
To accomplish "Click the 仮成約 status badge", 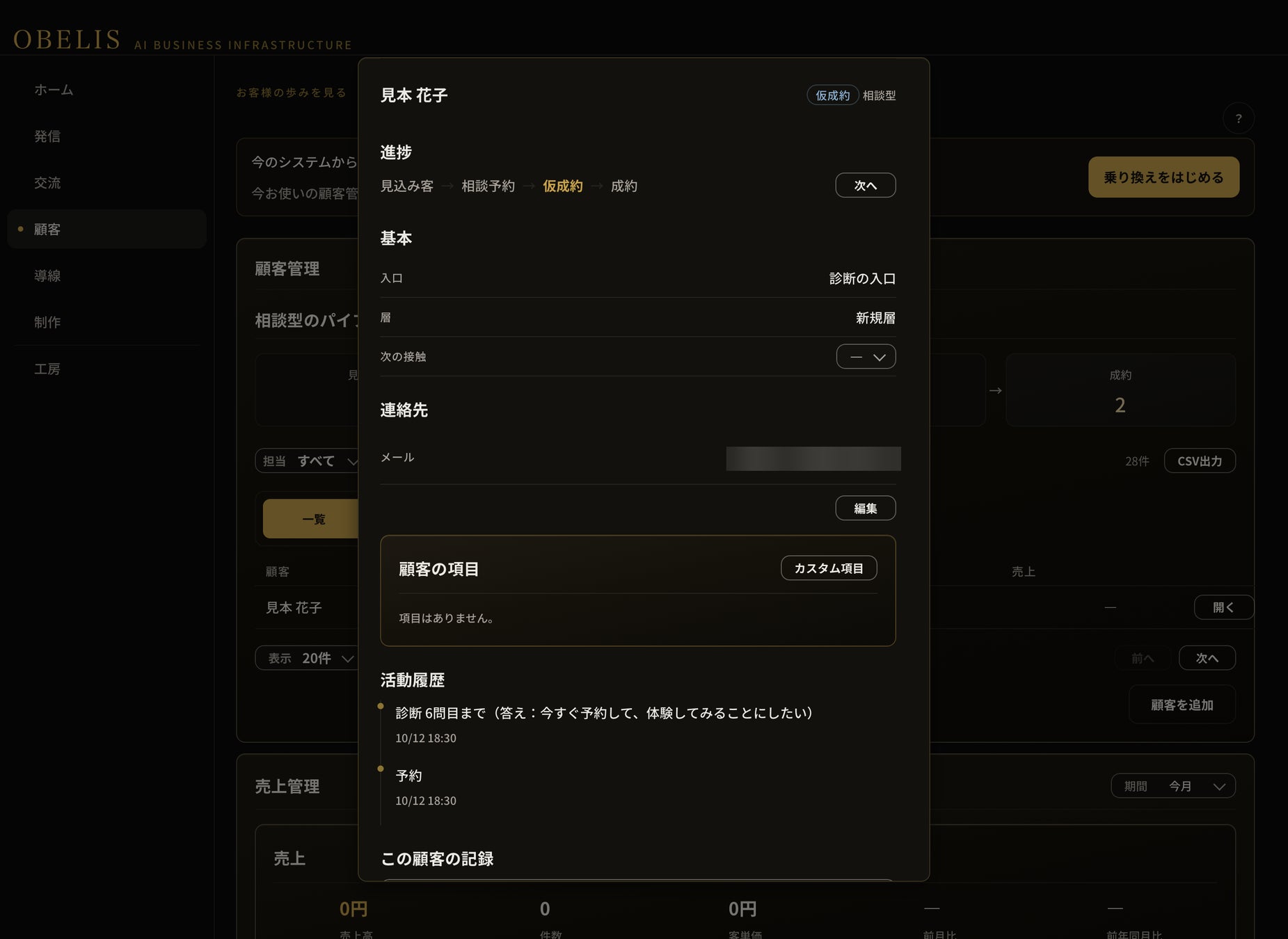I will tap(832, 95).
